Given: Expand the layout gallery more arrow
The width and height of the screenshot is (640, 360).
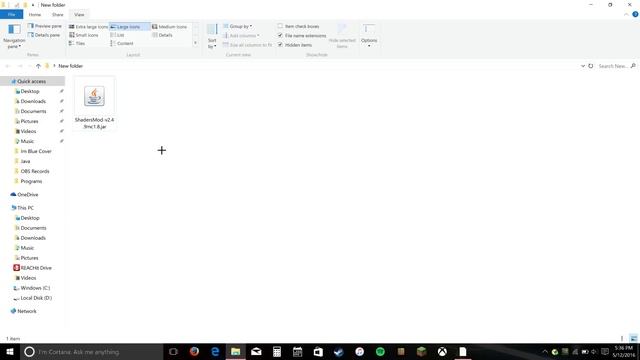Looking at the screenshot, I should (195, 43).
